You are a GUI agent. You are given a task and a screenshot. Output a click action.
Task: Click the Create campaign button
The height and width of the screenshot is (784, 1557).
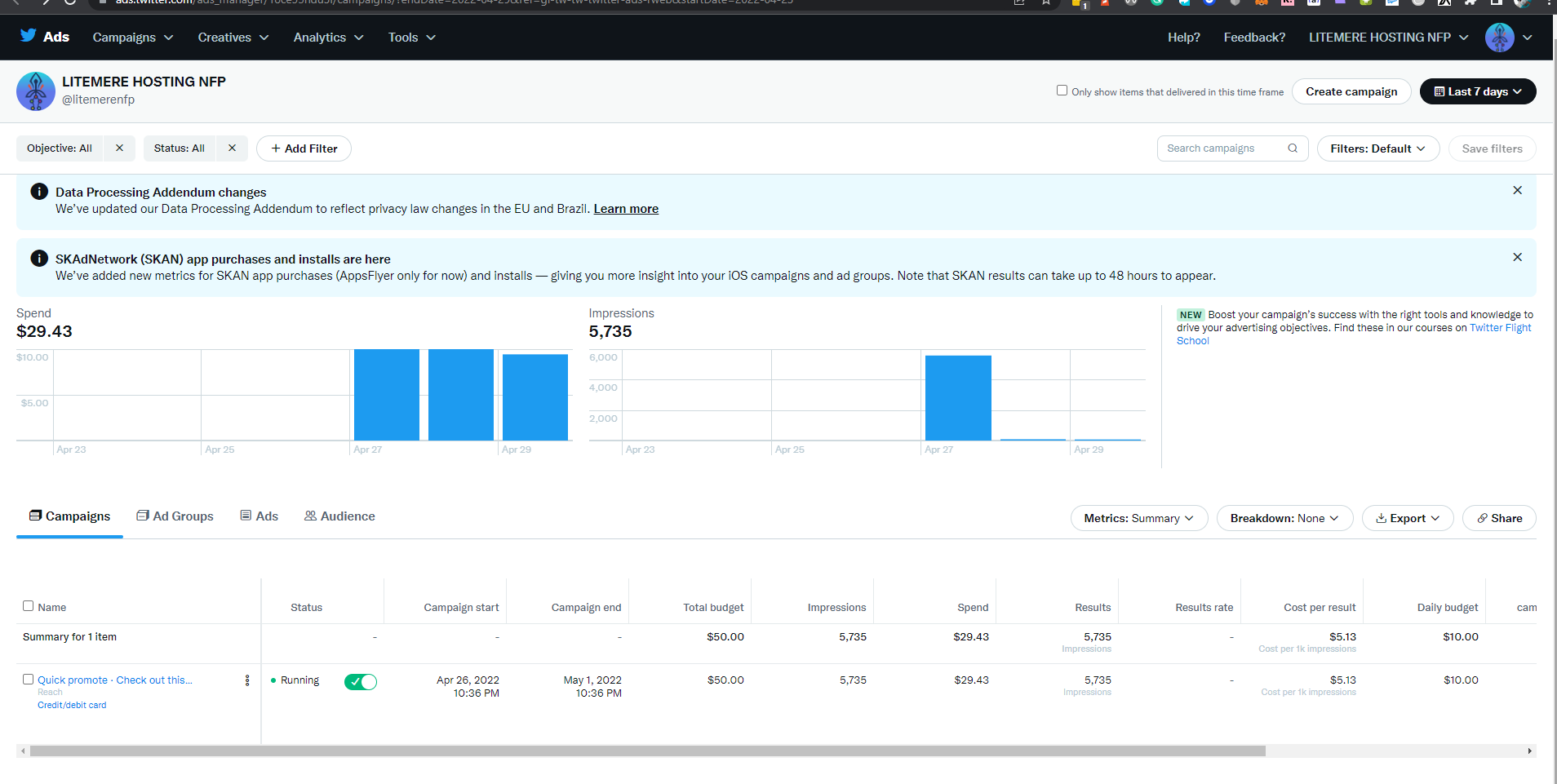(1351, 91)
